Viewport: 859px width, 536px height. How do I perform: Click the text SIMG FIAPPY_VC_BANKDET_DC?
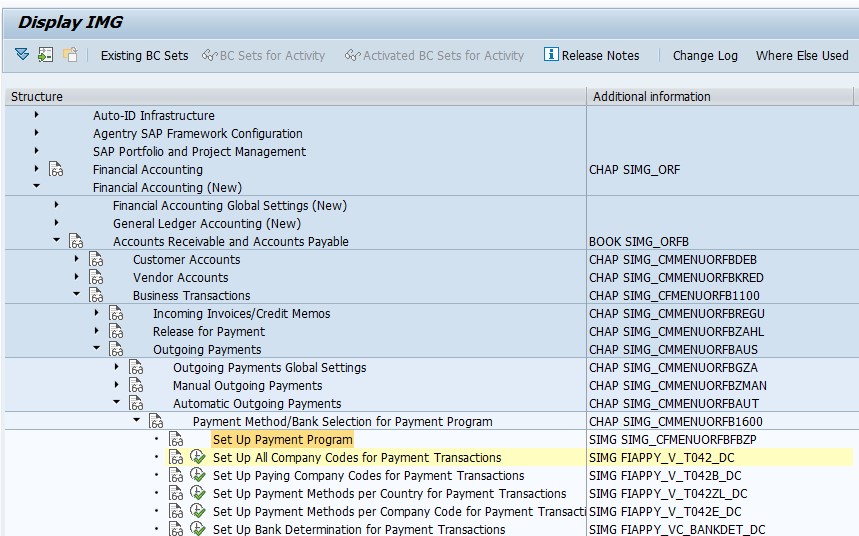click(677, 529)
